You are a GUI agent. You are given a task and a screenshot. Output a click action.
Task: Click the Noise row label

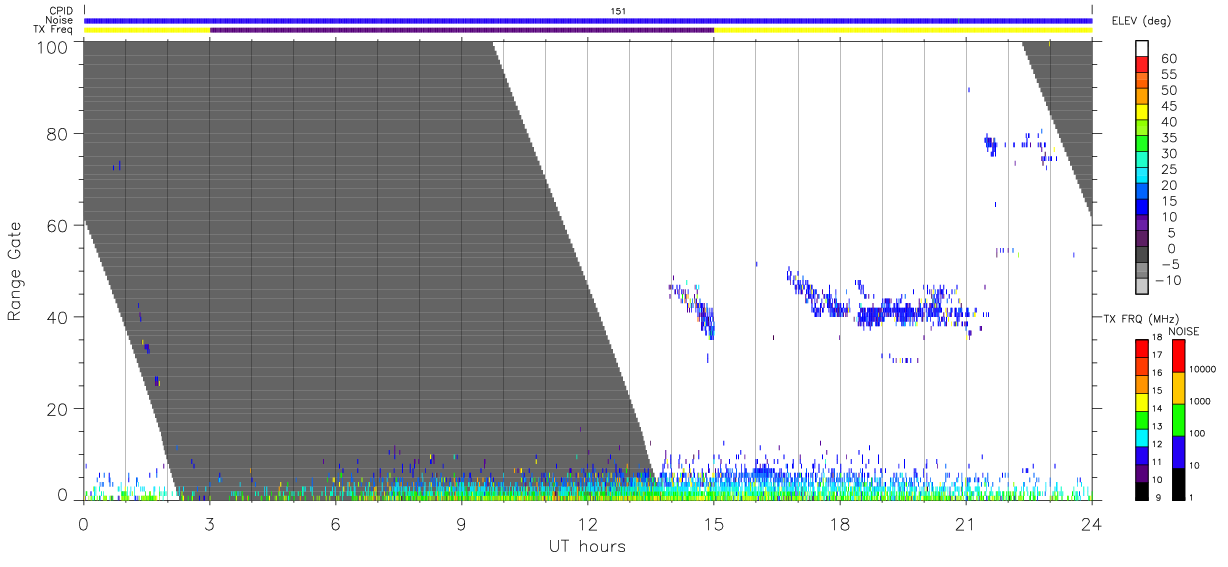coord(60,20)
